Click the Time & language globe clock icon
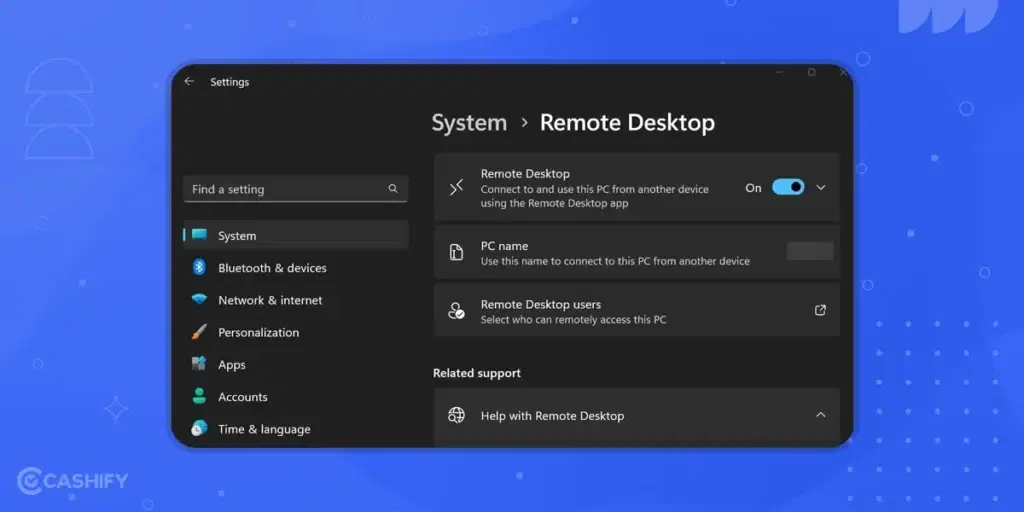Image resolution: width=1024 pixels, height=512 pixels. pyautogui.click(x=199, y=428)
